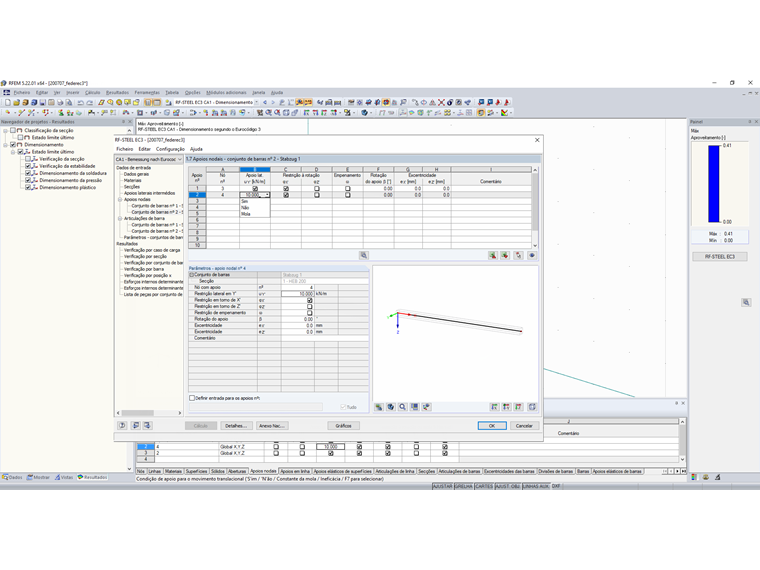Click magnifier icon in right Painel panel

pyautogui.click(x=746, y=302)
